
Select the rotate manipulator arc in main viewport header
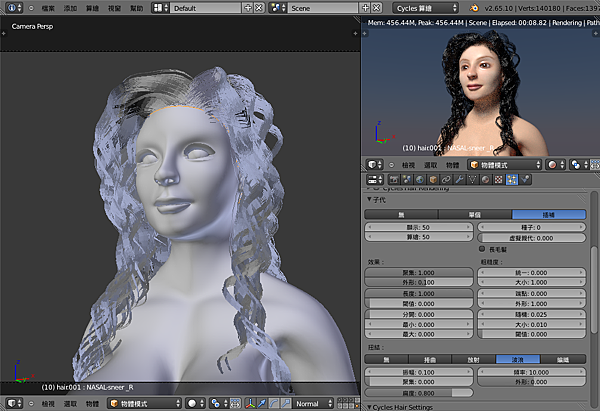[274, 403]
